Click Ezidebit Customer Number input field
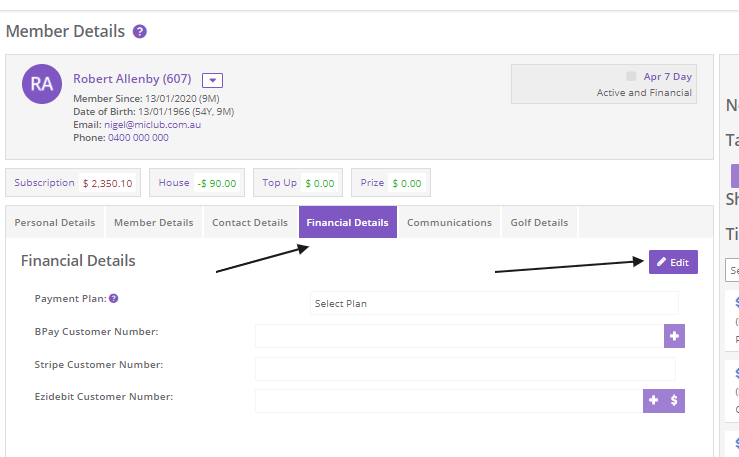 coord(449,401)
